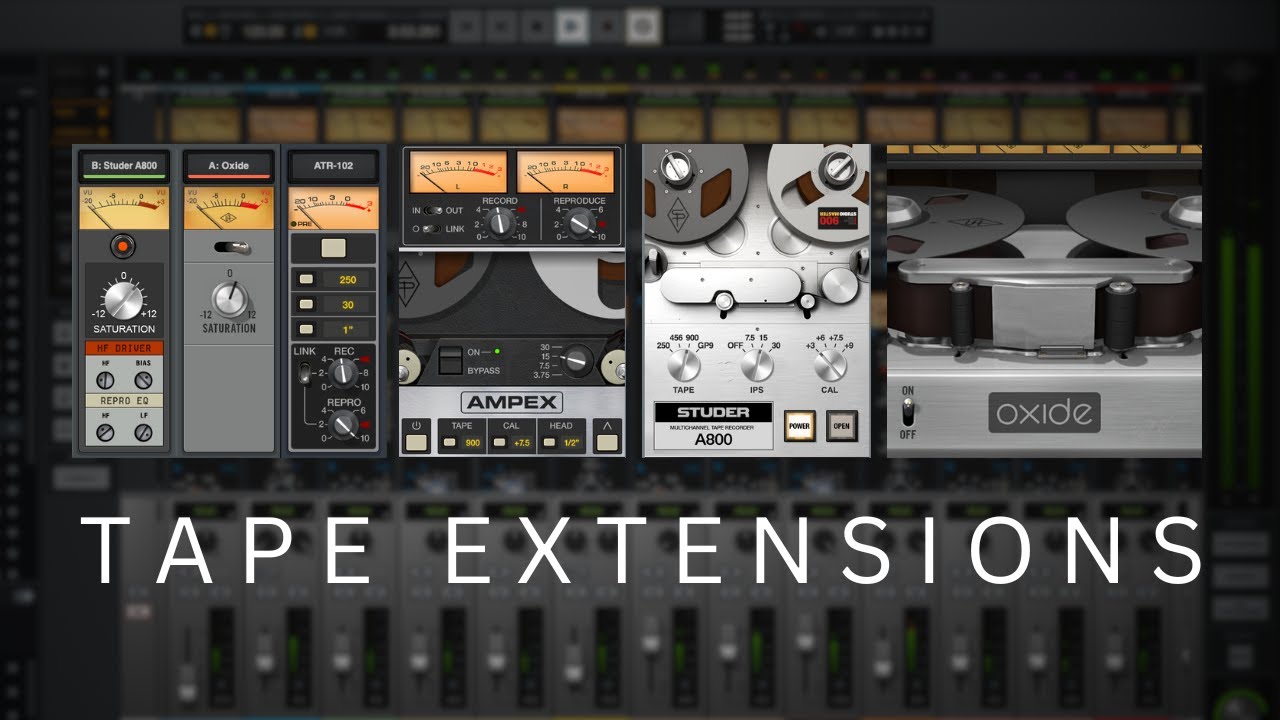Toggle the square power button on the ATR-102 strip
The image size is (1280, 720).
coord(333,248)
